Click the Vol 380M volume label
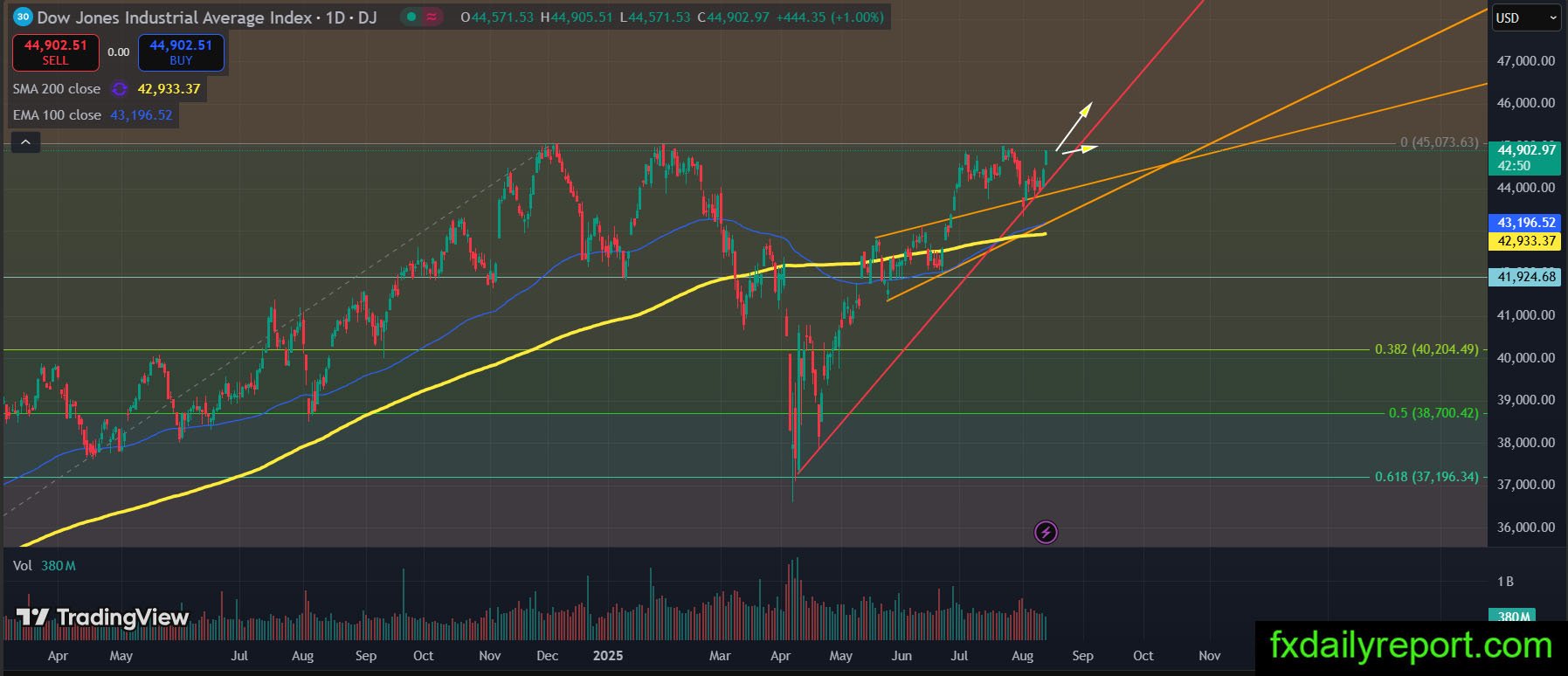1568x676 pixels. pyautogui.click(x=44, y=566)
